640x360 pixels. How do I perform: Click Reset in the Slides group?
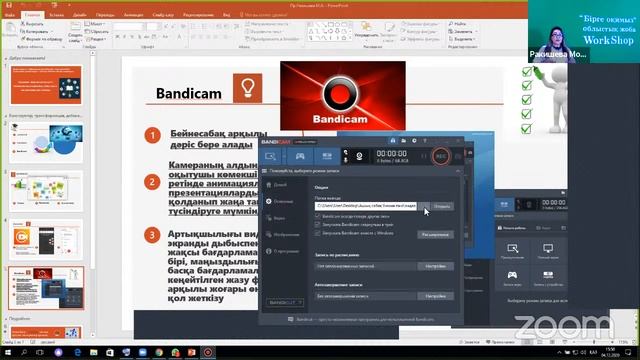[x=97, y=31]
